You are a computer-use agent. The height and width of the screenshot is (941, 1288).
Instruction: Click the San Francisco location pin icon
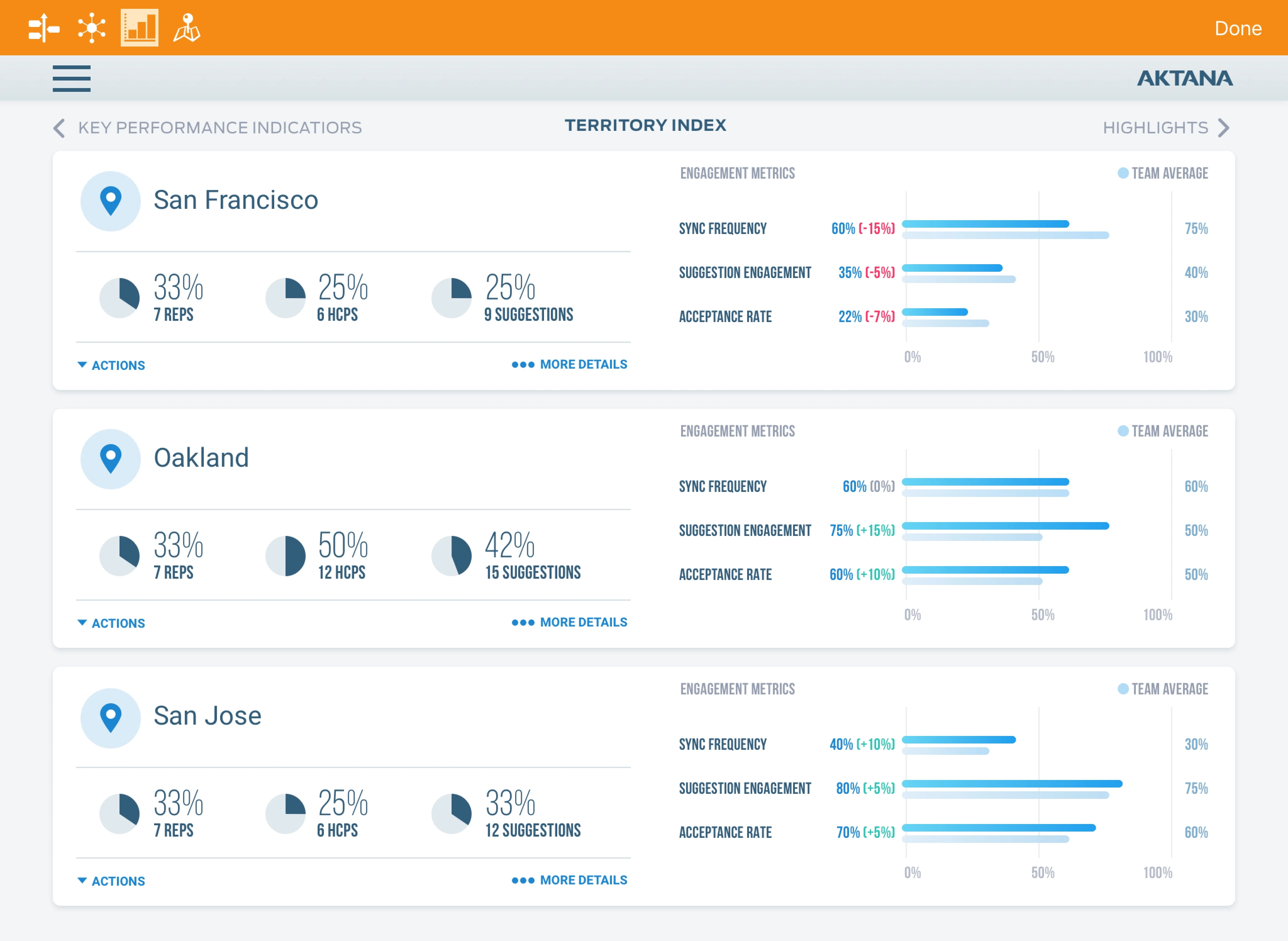click(x=110, y=201)
